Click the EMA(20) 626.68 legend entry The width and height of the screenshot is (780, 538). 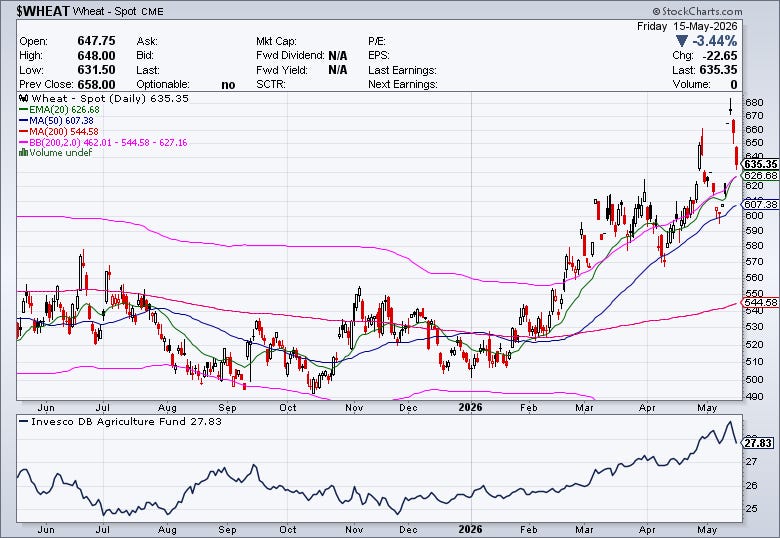[59, 109]
